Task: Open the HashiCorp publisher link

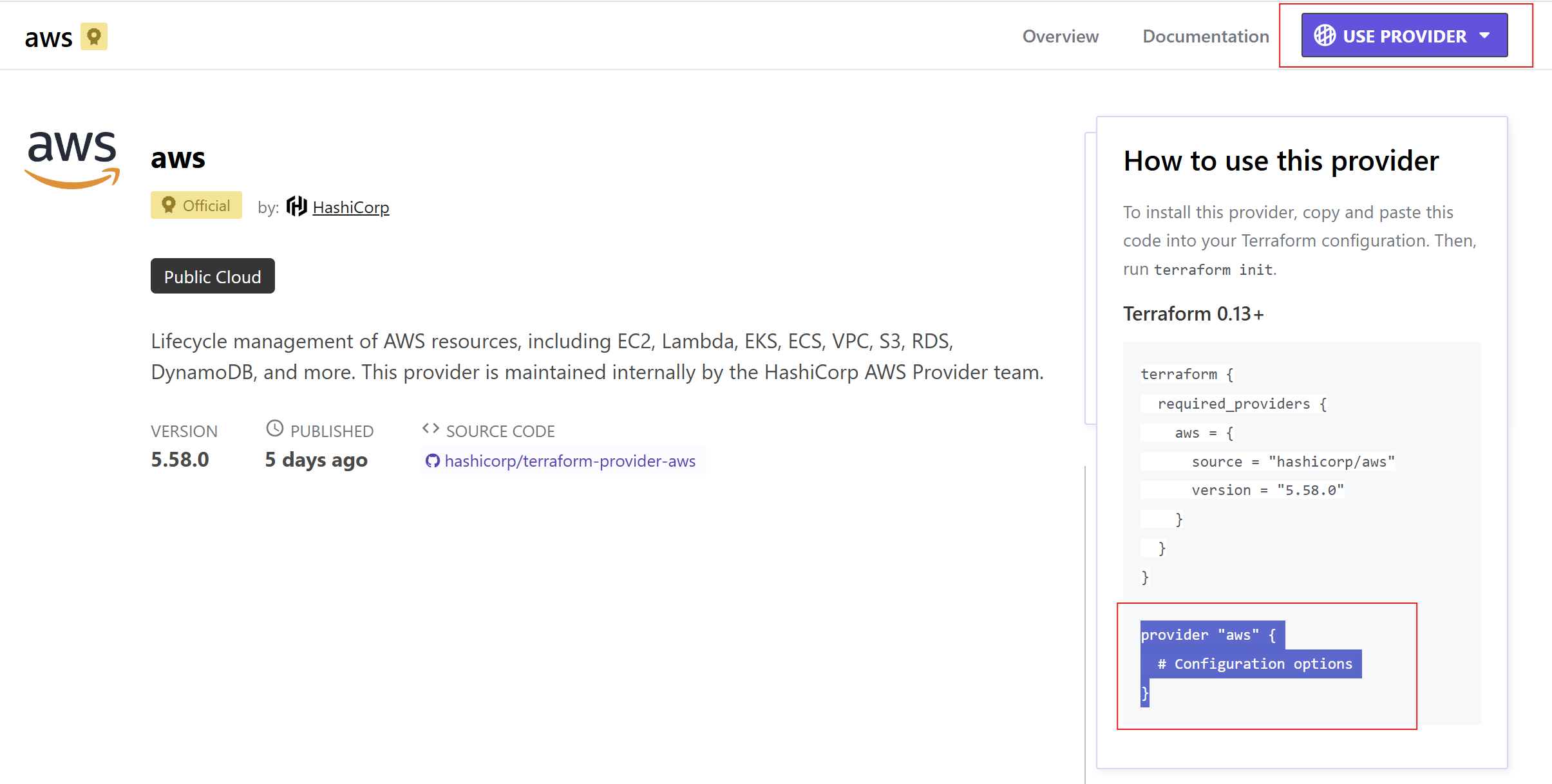Action: (350, 207)
